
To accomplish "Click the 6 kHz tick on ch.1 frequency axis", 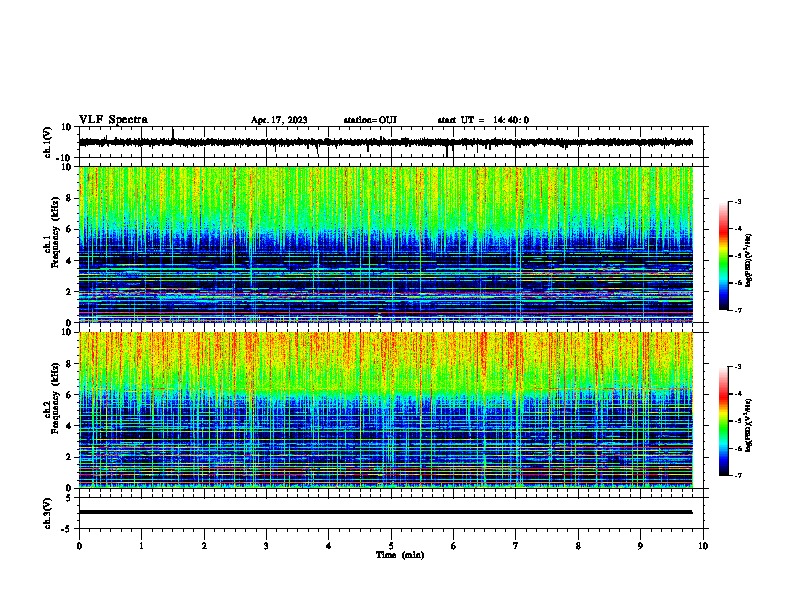I will coord(69,230).
